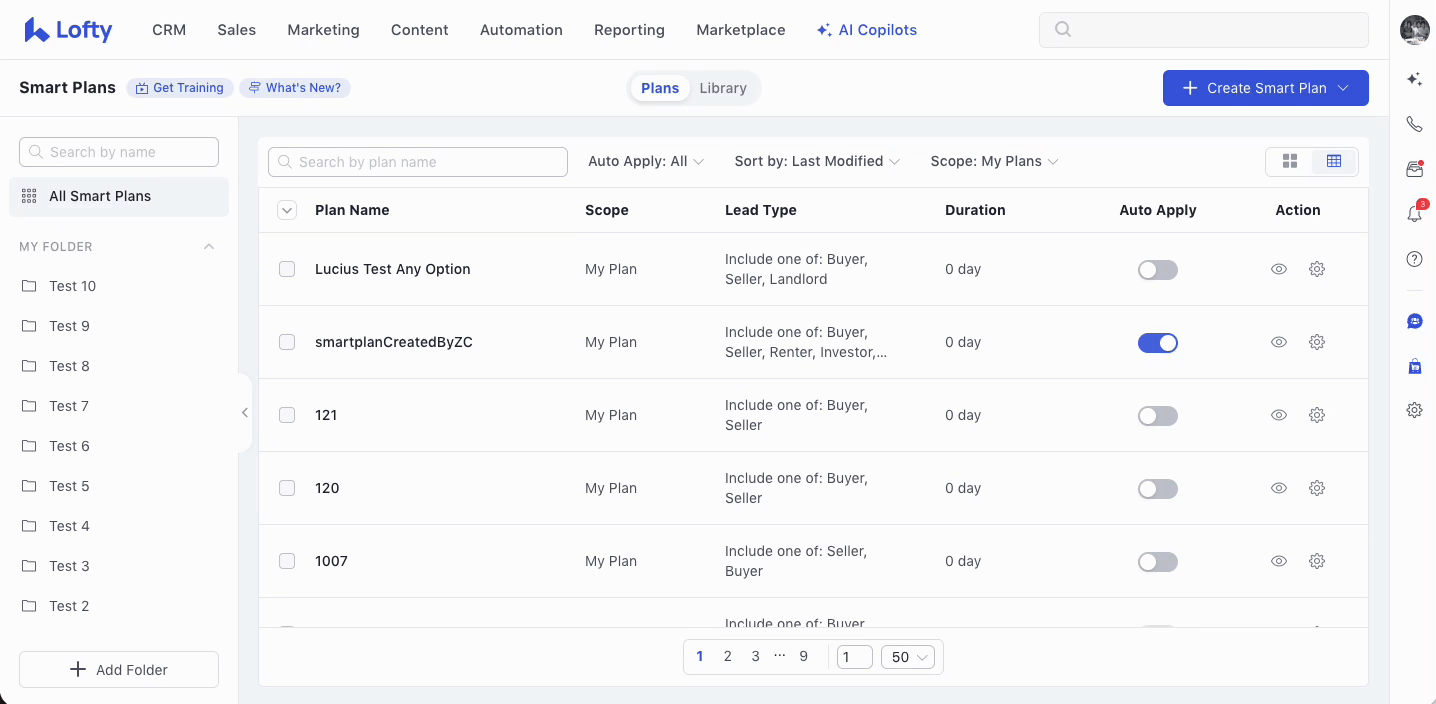
Task: Open help question mark icon
Action: (x=1414, y=259)
